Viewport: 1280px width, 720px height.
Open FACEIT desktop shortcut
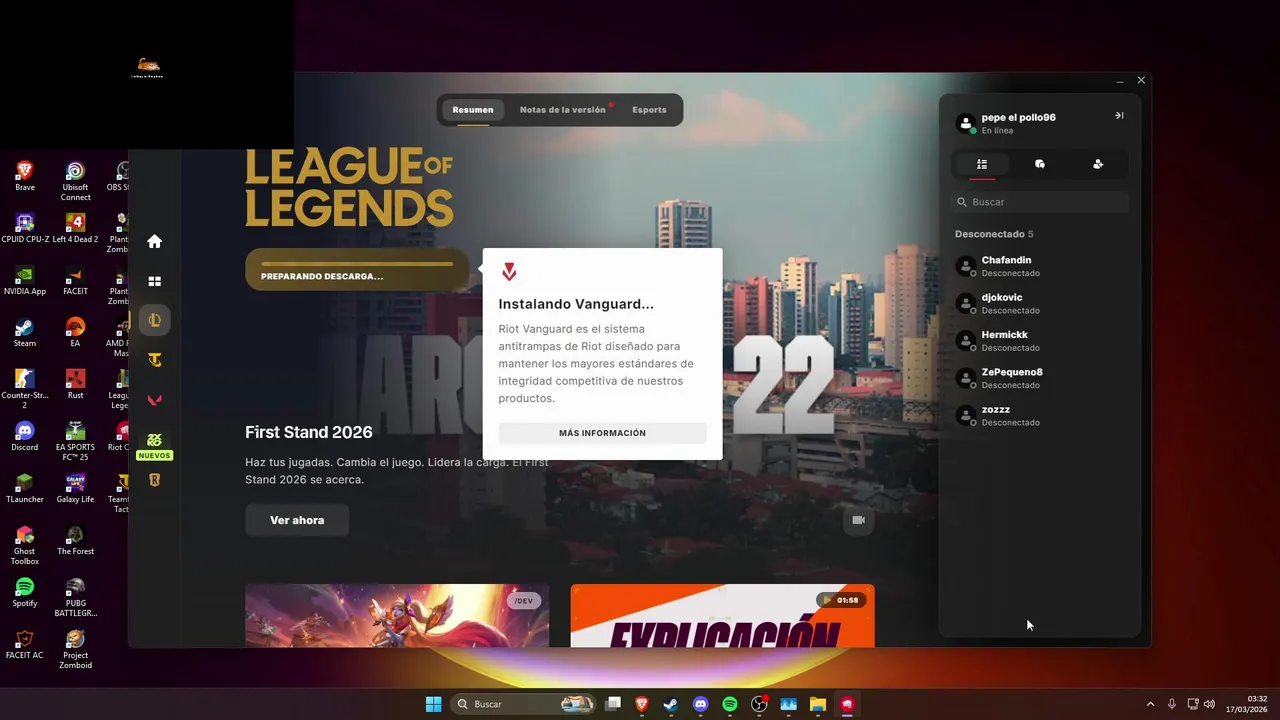coord(75,280)
